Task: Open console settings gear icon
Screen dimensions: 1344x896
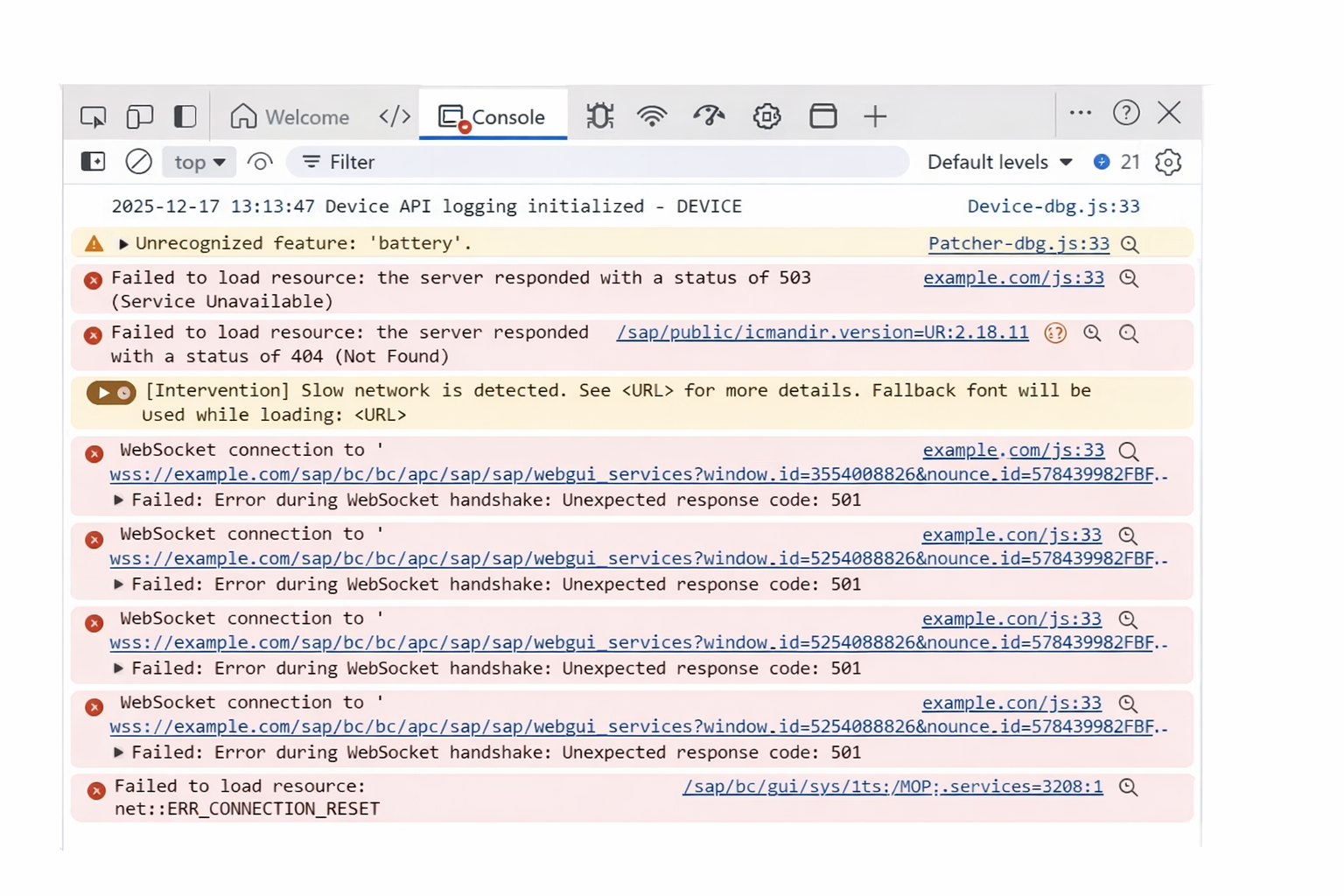Action: click(x=1168, y=162)
